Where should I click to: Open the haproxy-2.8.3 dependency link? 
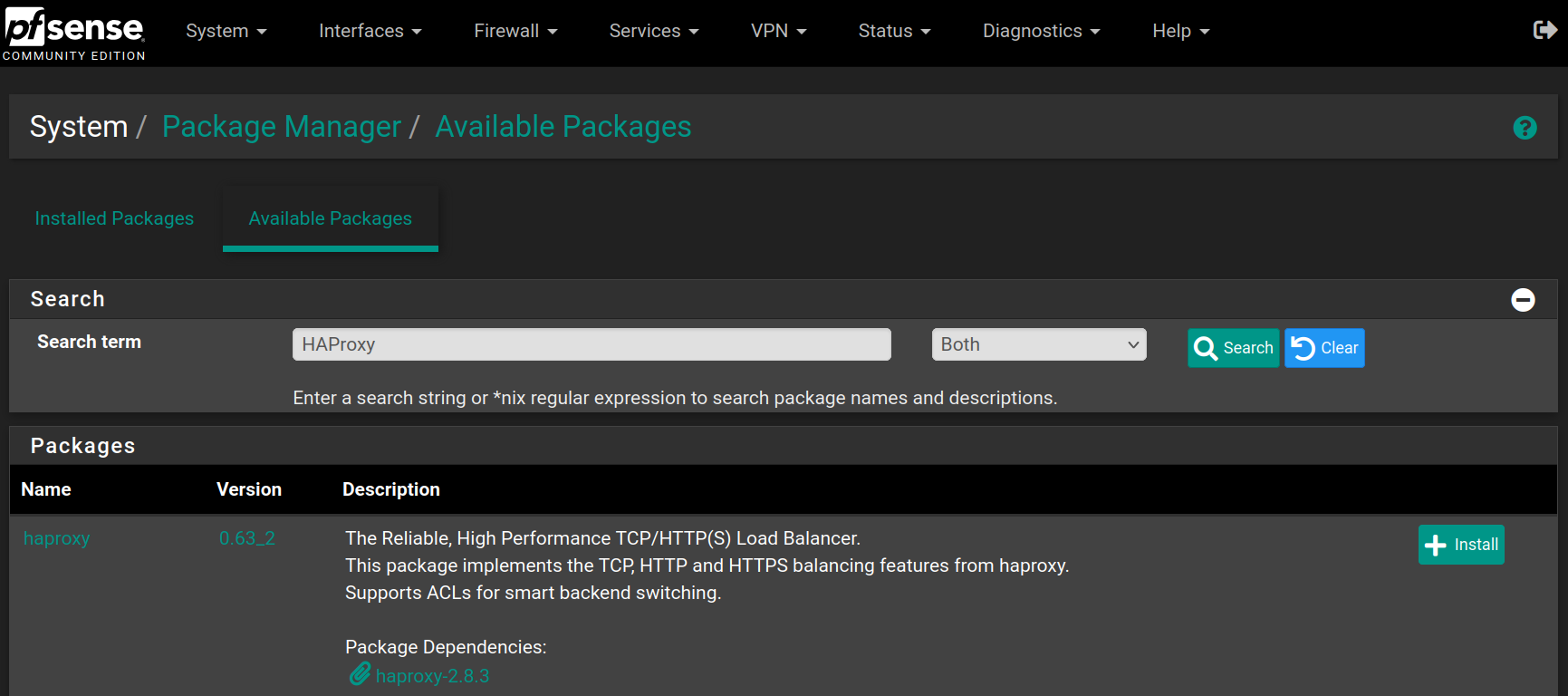coord(432,676)
